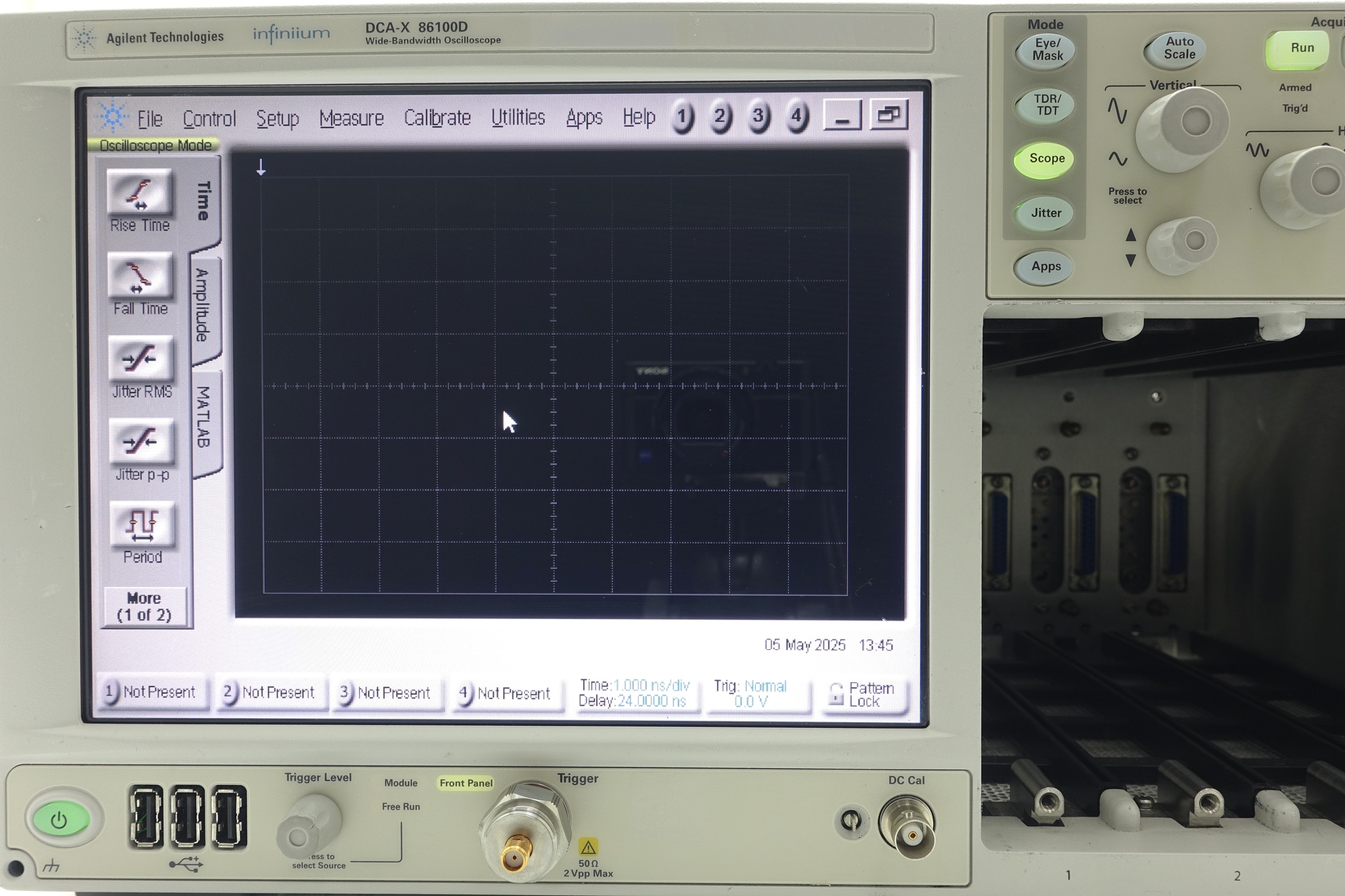
Task: Open the Apps menu
Action: [584, 118]
